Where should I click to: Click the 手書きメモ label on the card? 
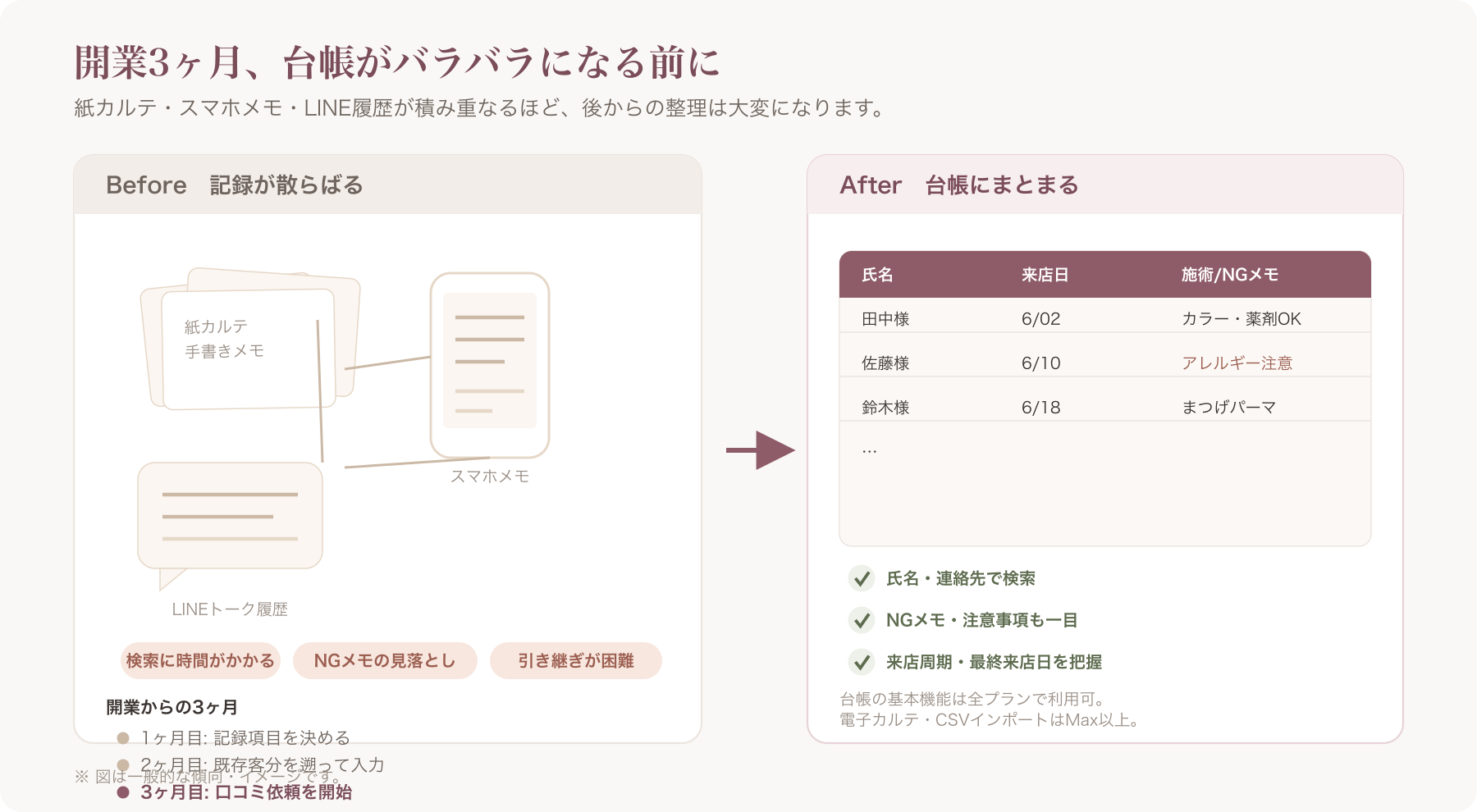(x=224, y=351)
